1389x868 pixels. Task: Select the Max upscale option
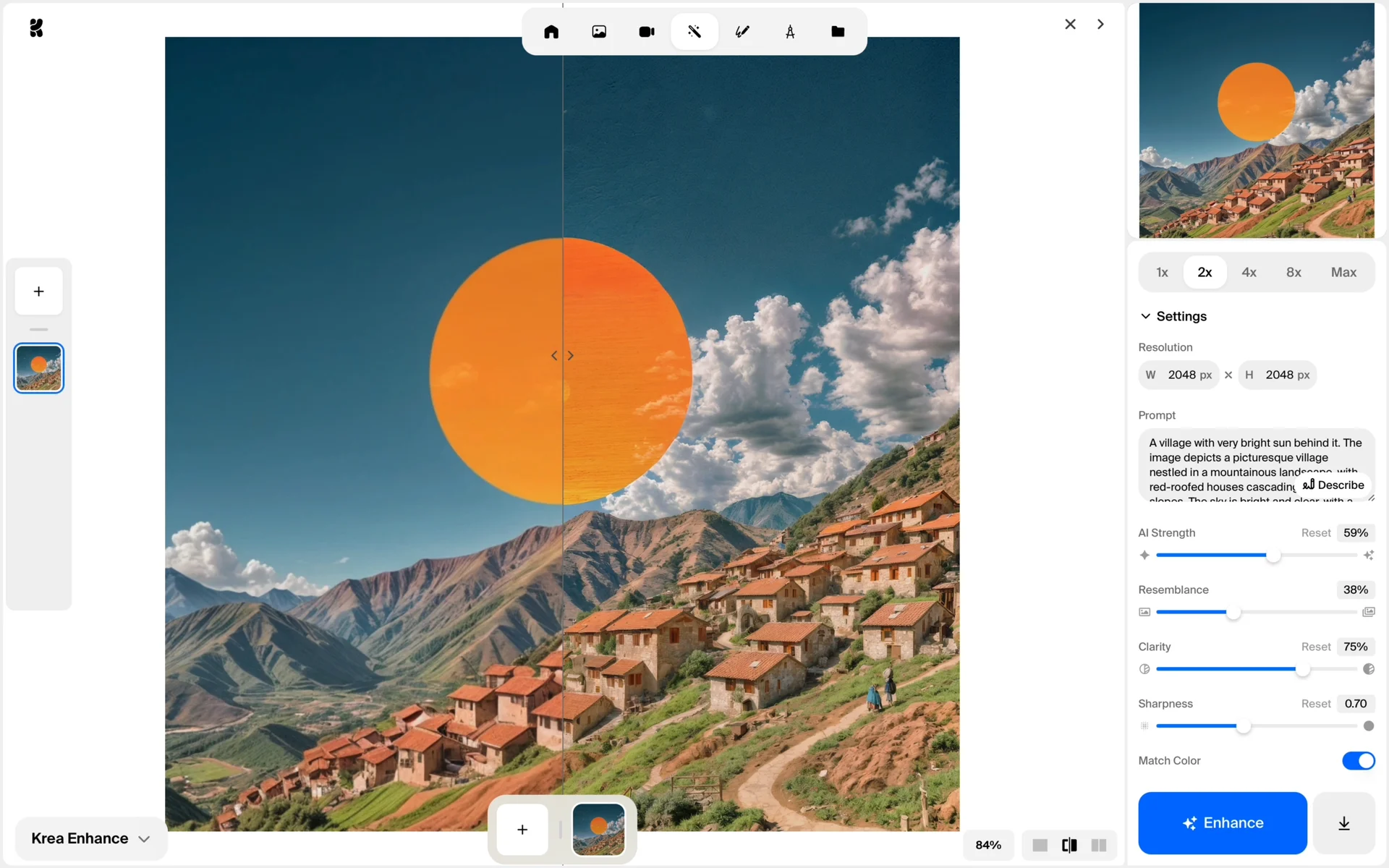click(1343, 273)
